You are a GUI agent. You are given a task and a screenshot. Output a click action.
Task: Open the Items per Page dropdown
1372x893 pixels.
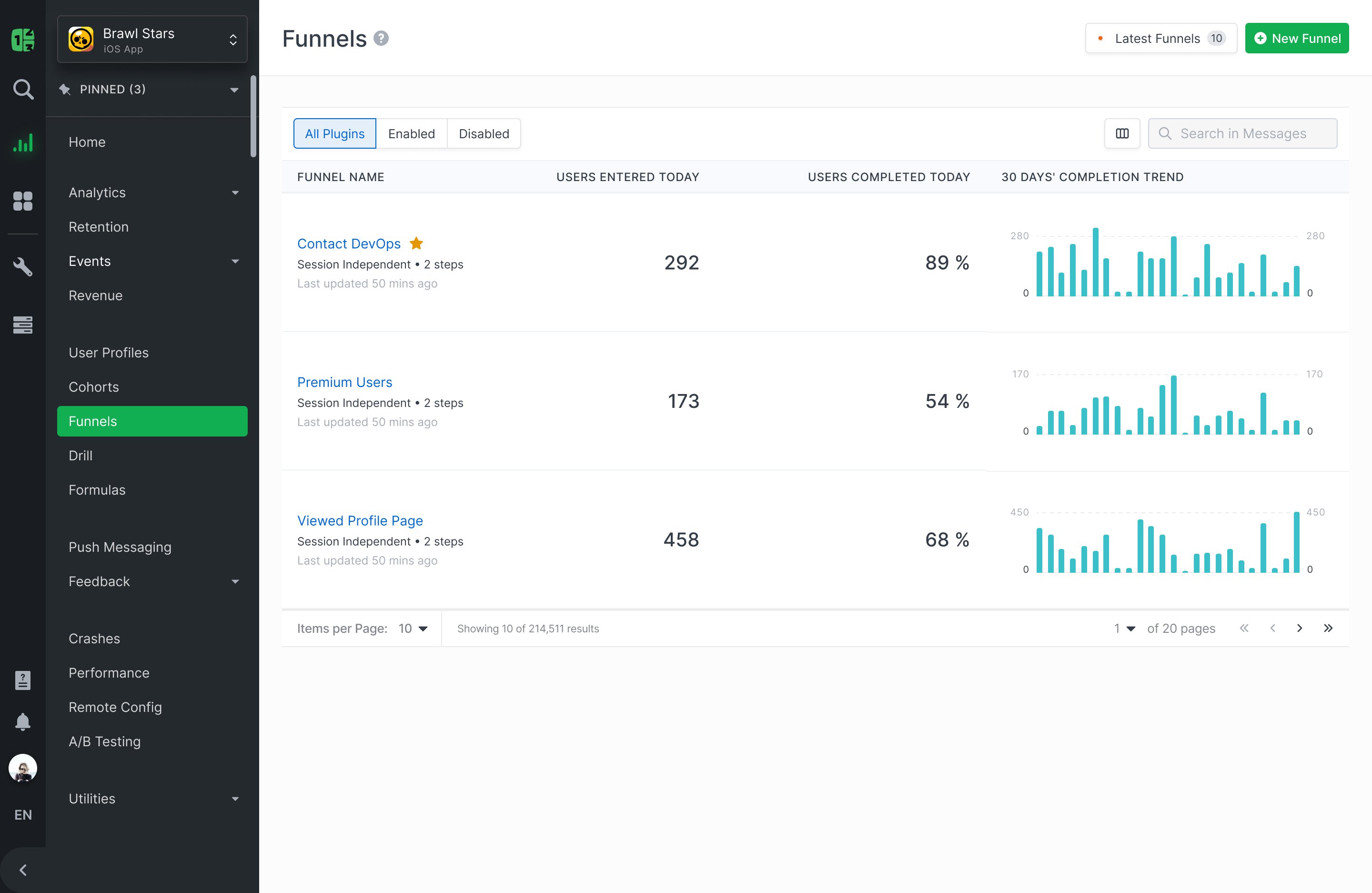(x=413, y=629)
